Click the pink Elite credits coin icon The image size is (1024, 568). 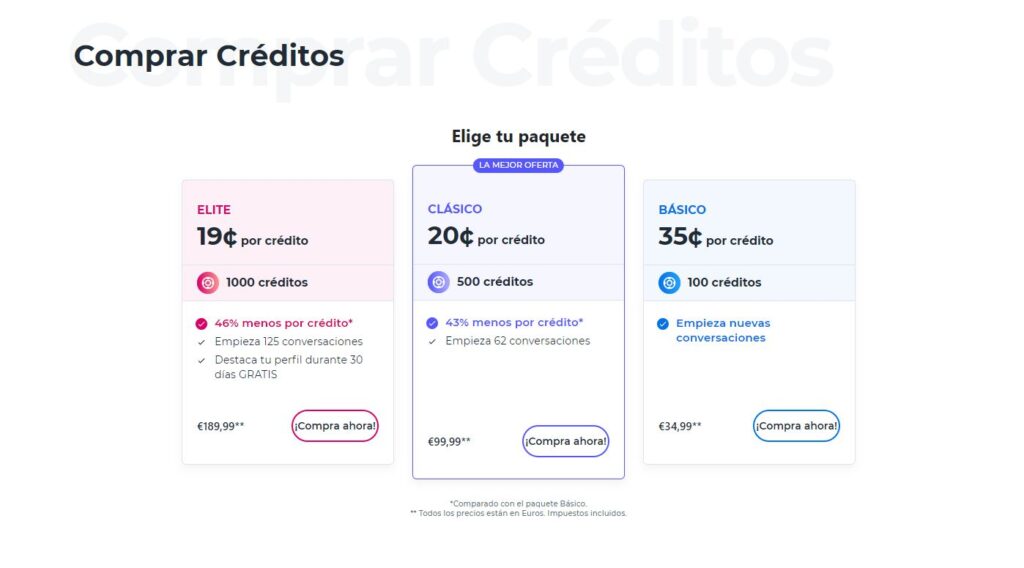207,283
